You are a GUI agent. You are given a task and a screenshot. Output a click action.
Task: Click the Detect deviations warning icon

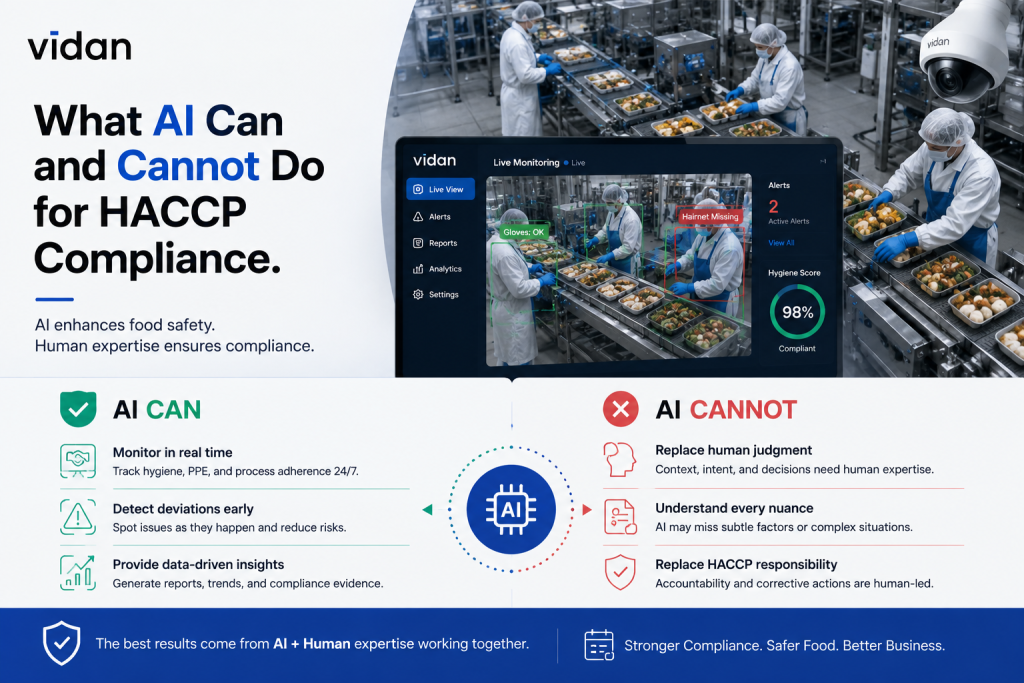click(x=78, y=517)
